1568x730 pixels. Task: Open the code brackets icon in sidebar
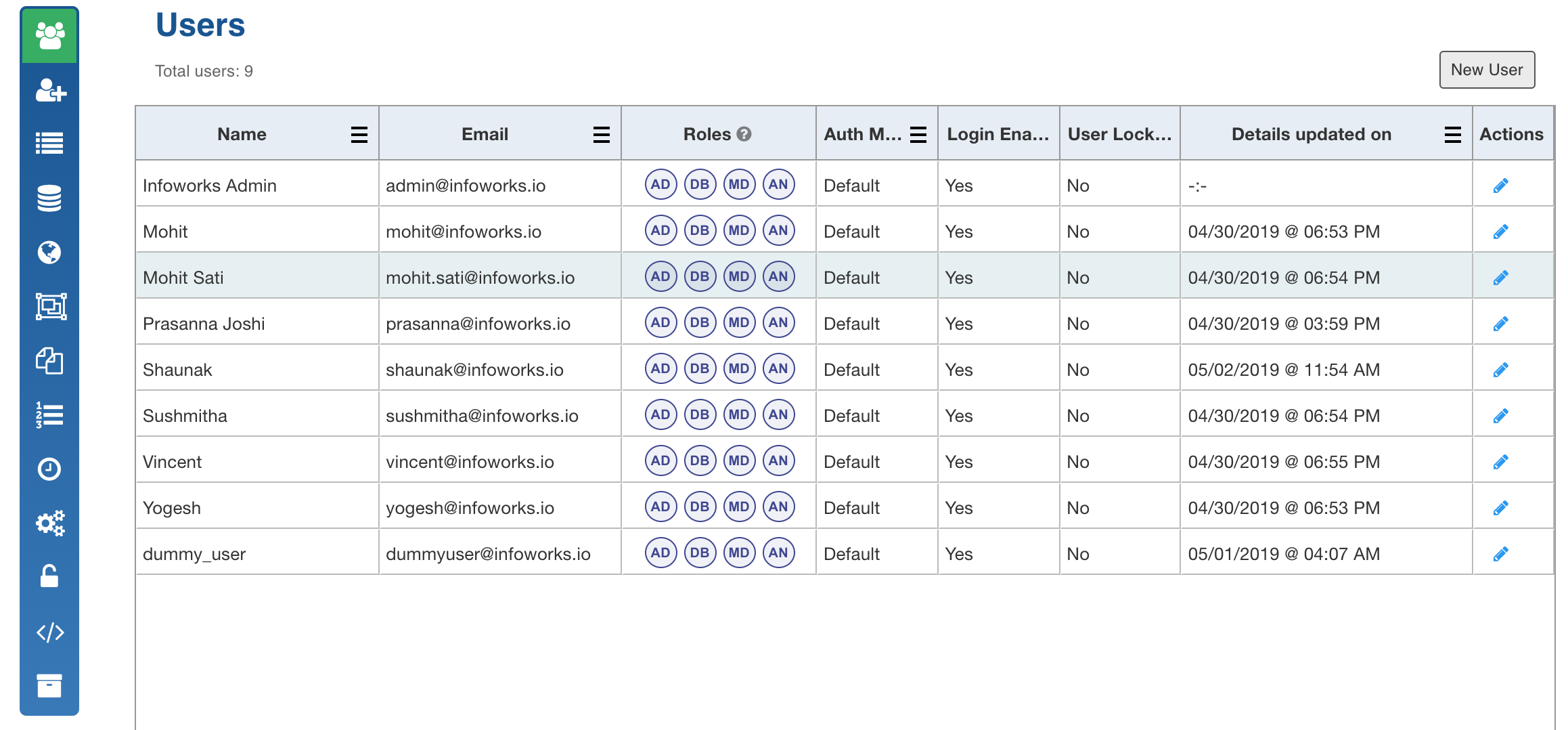pos(50,632)
